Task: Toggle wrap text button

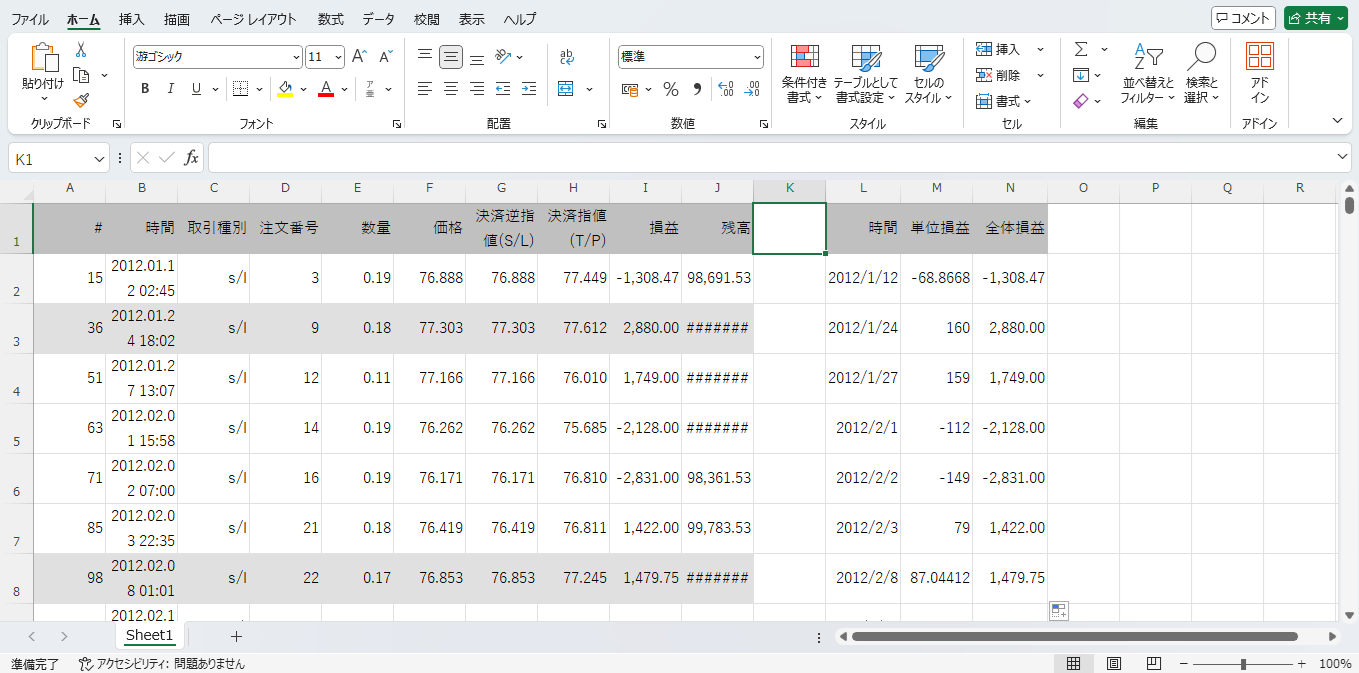Action: coord(567,57)
